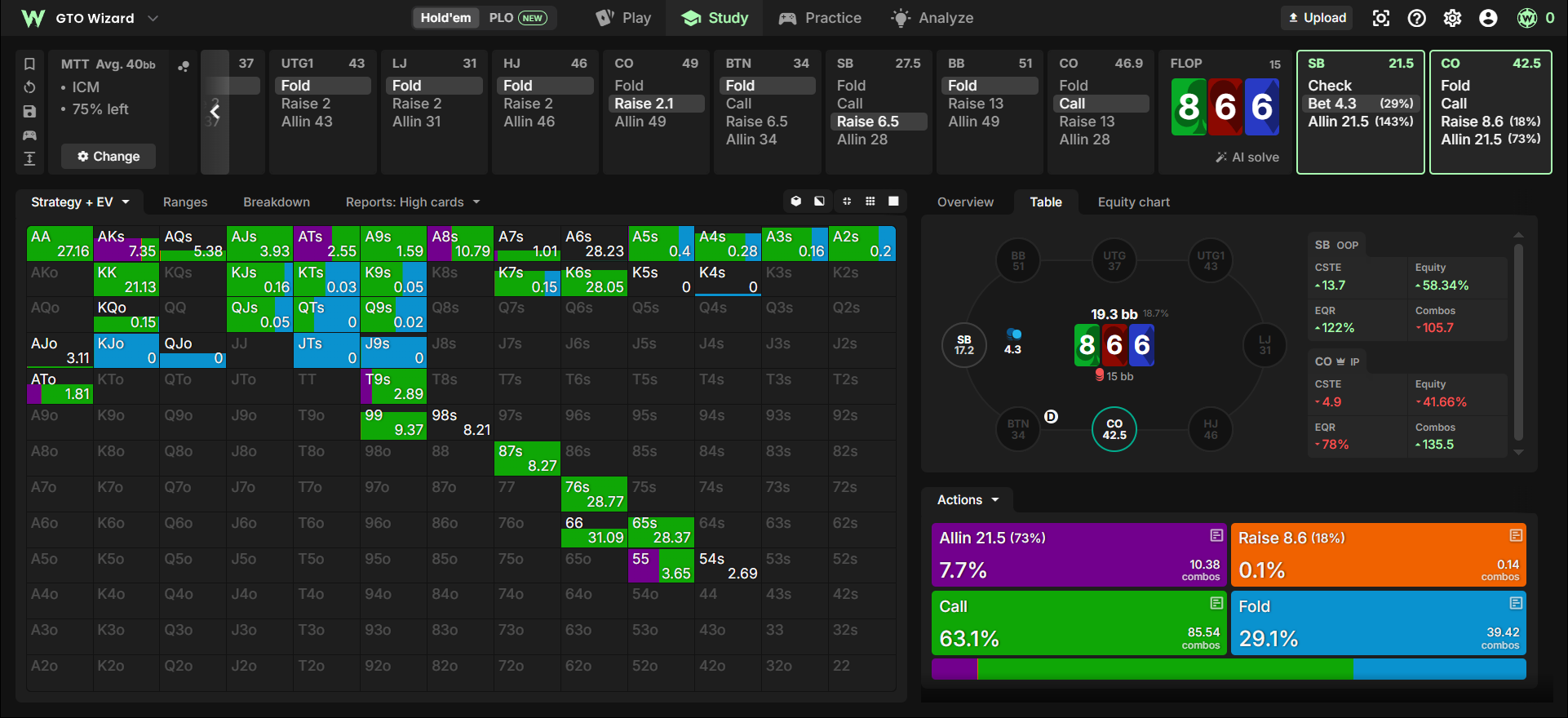Open note icon on Fold action card
Image resolution: width=1568 pixels, height=718 pixels.
pos(1516,603)
